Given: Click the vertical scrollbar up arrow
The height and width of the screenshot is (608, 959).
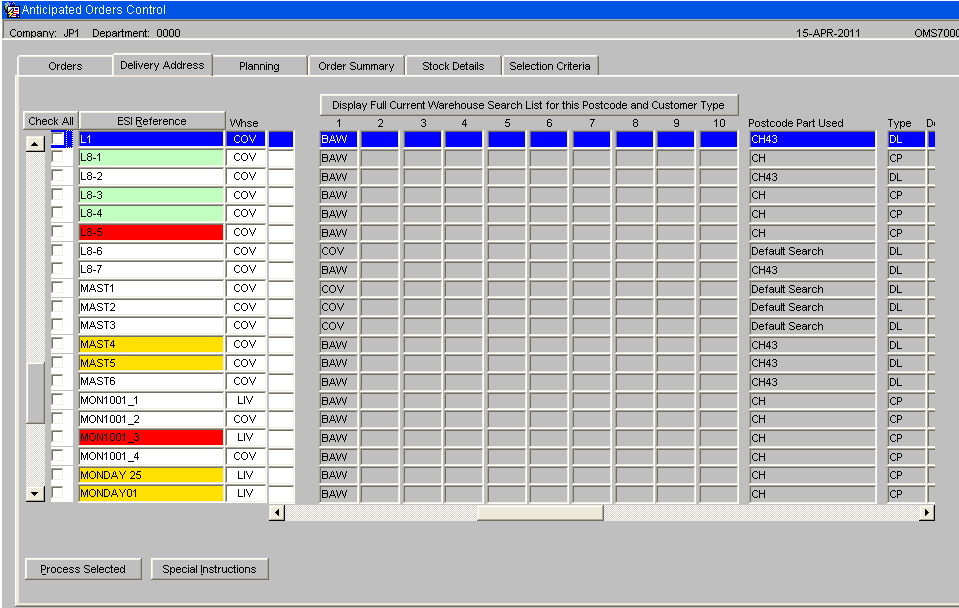Looking at the screenshot, I should coord(35,144).
